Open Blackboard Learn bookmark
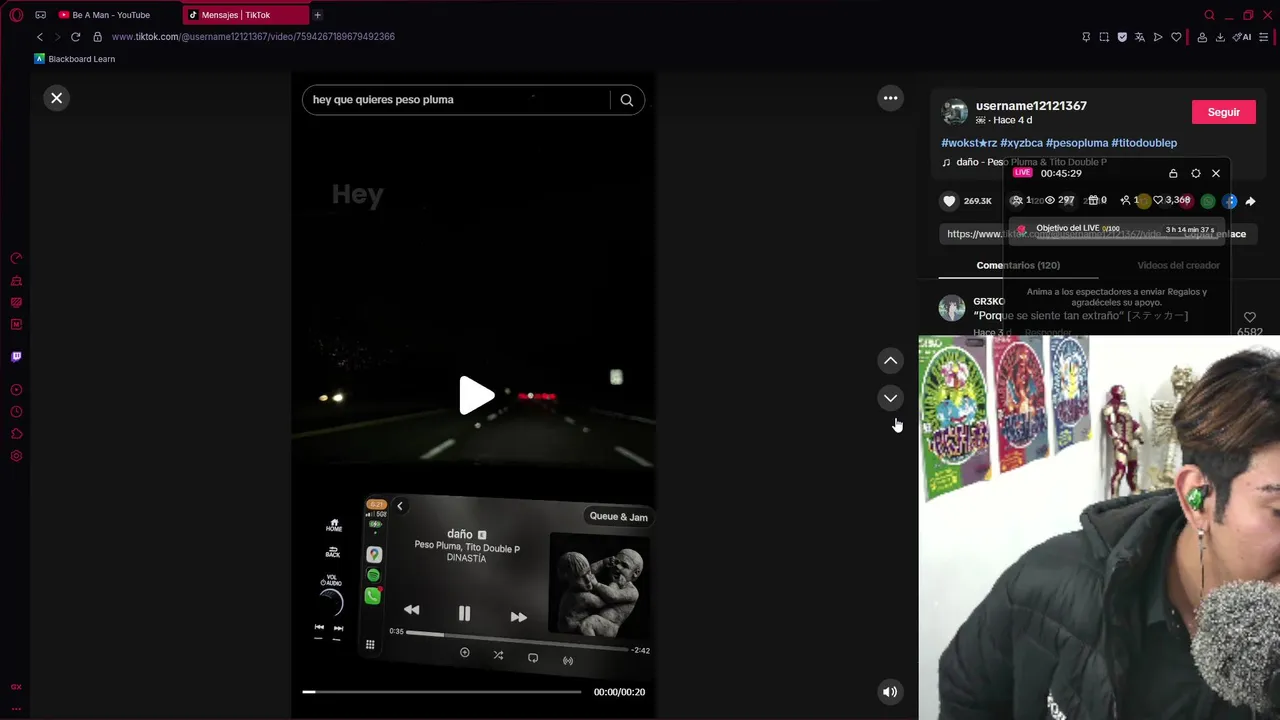Image resolution: width=1280 pixels, height=720 pixels. (75, 59)
